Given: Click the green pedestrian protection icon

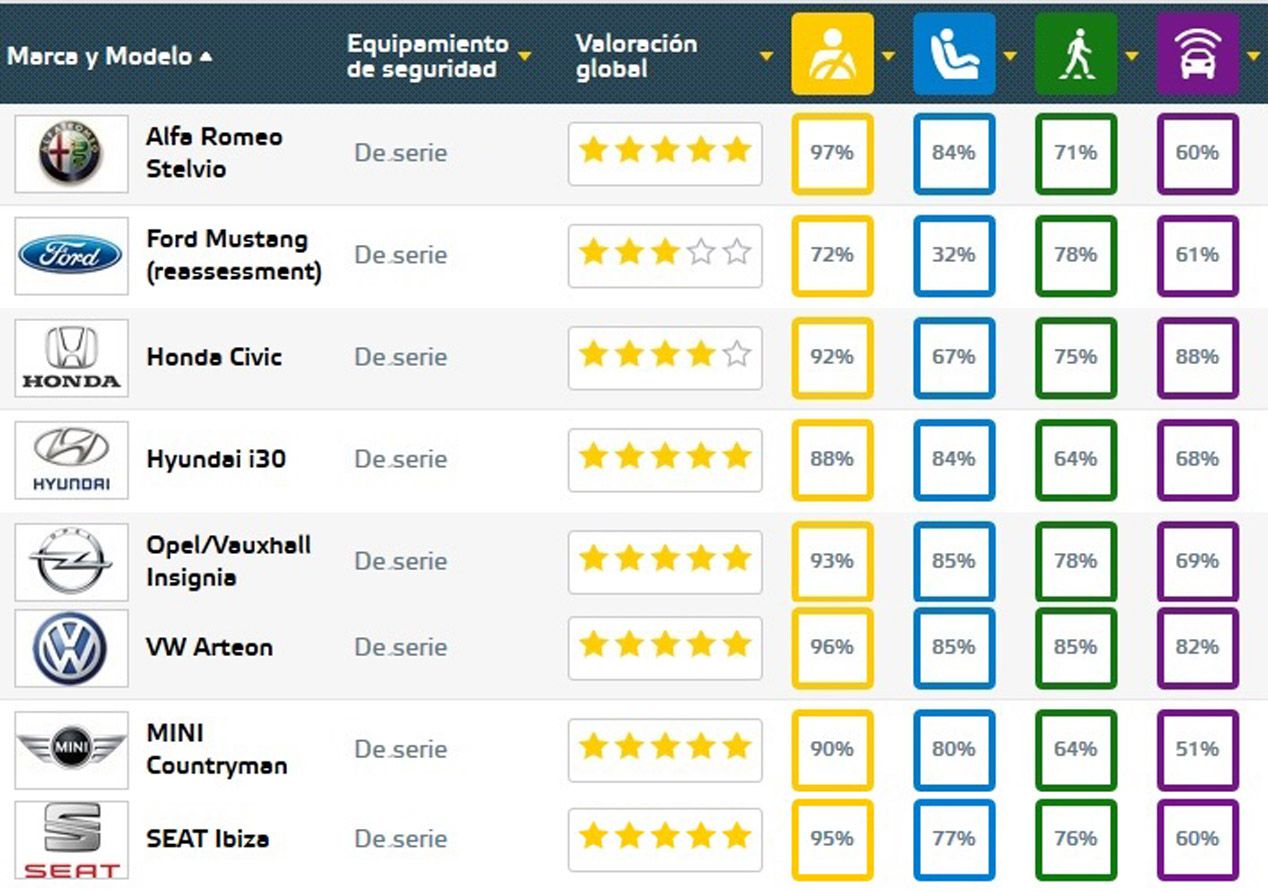Looking at the screenshot, I should click(1076, 54).
